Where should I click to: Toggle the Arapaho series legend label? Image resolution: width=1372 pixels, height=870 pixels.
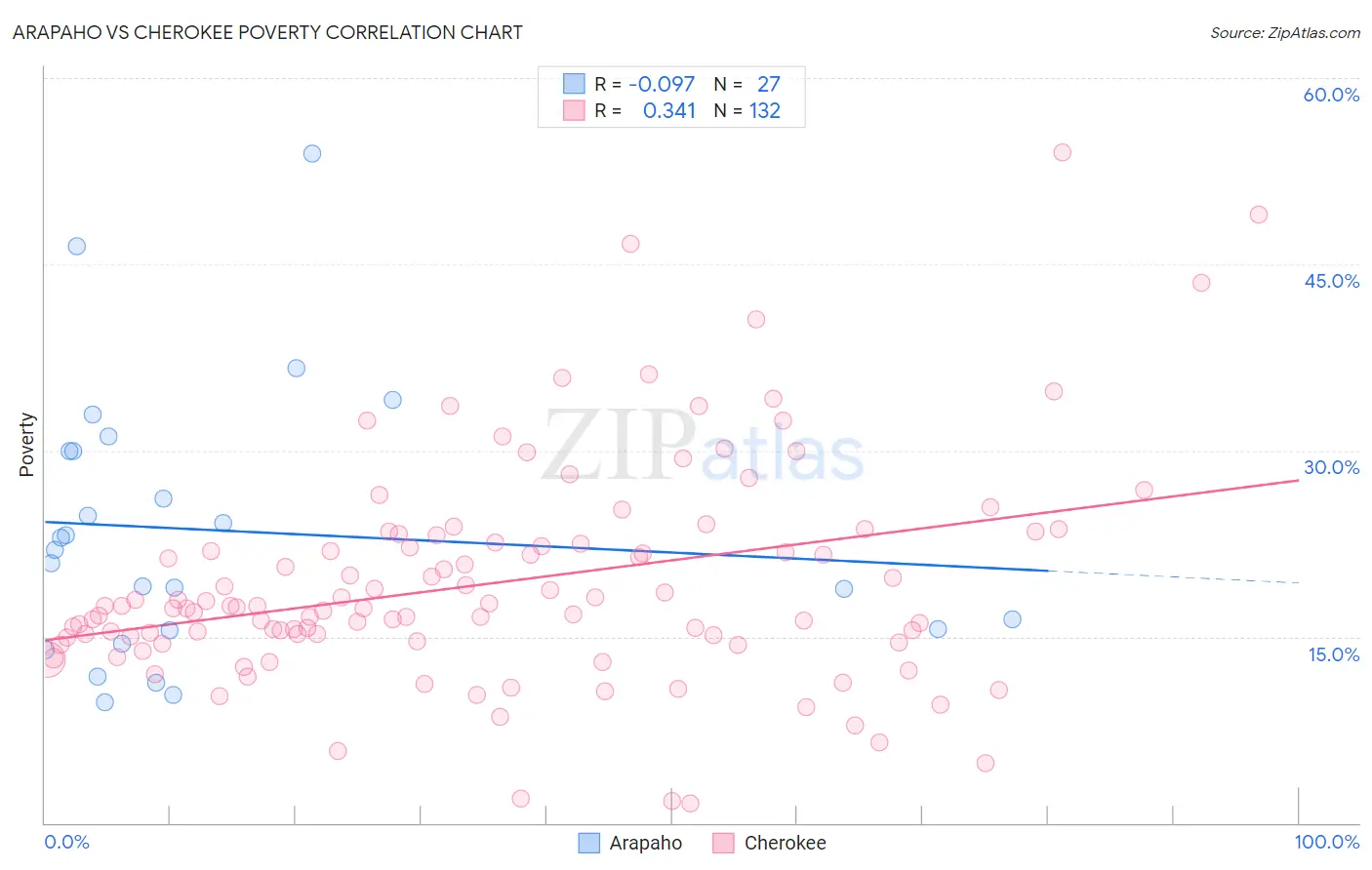pos(645,843)
